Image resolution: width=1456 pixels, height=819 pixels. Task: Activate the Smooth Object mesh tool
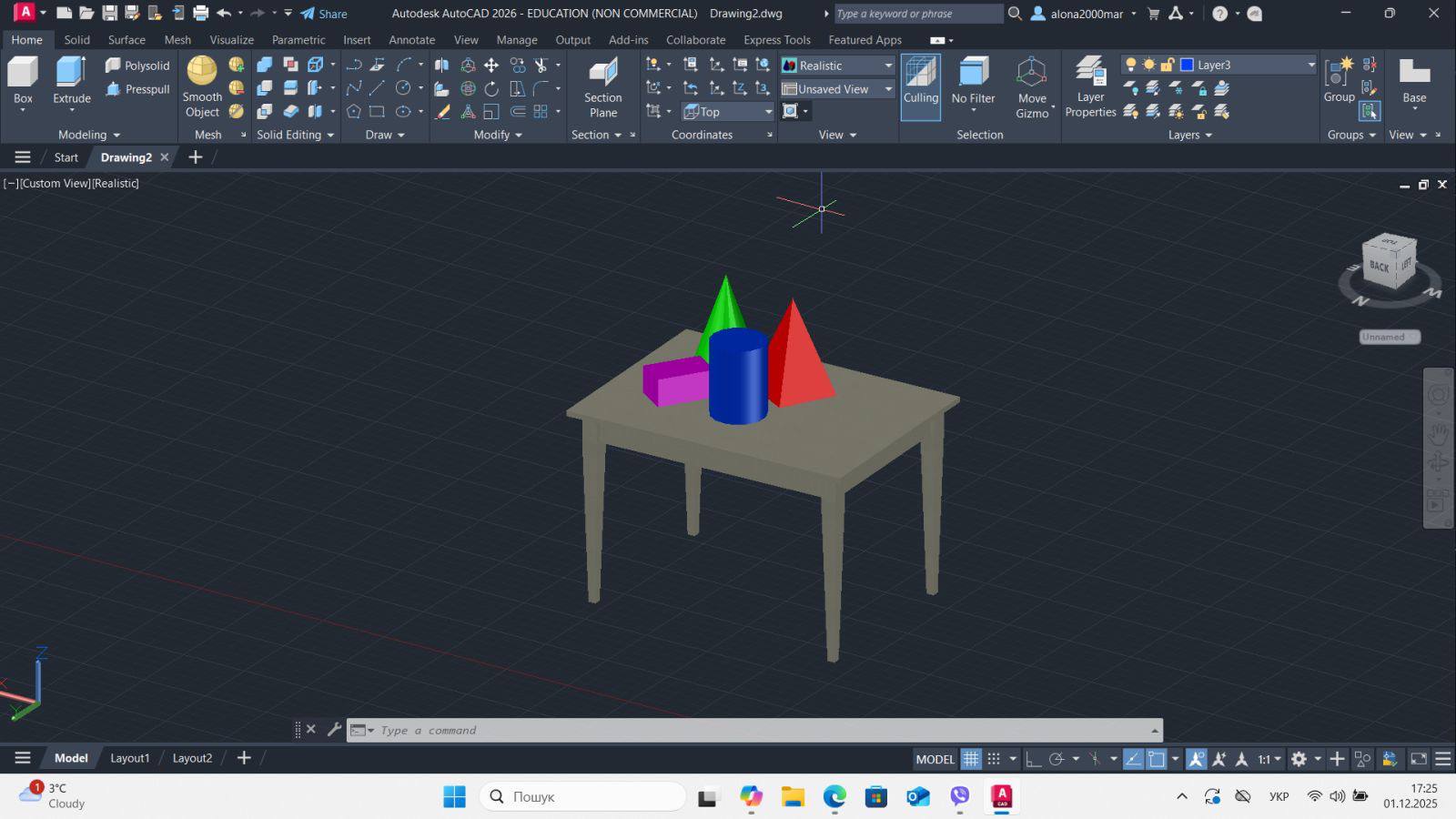tap(202, 73)
